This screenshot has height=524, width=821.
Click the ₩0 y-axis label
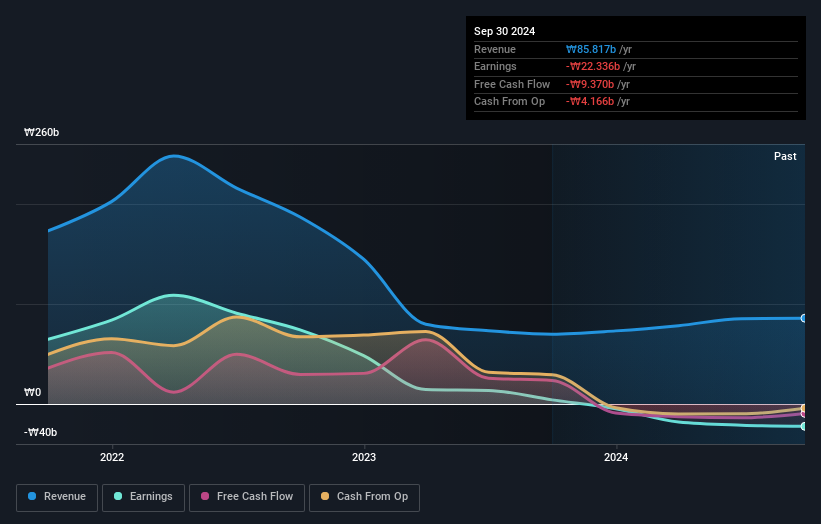coord(32,392)
